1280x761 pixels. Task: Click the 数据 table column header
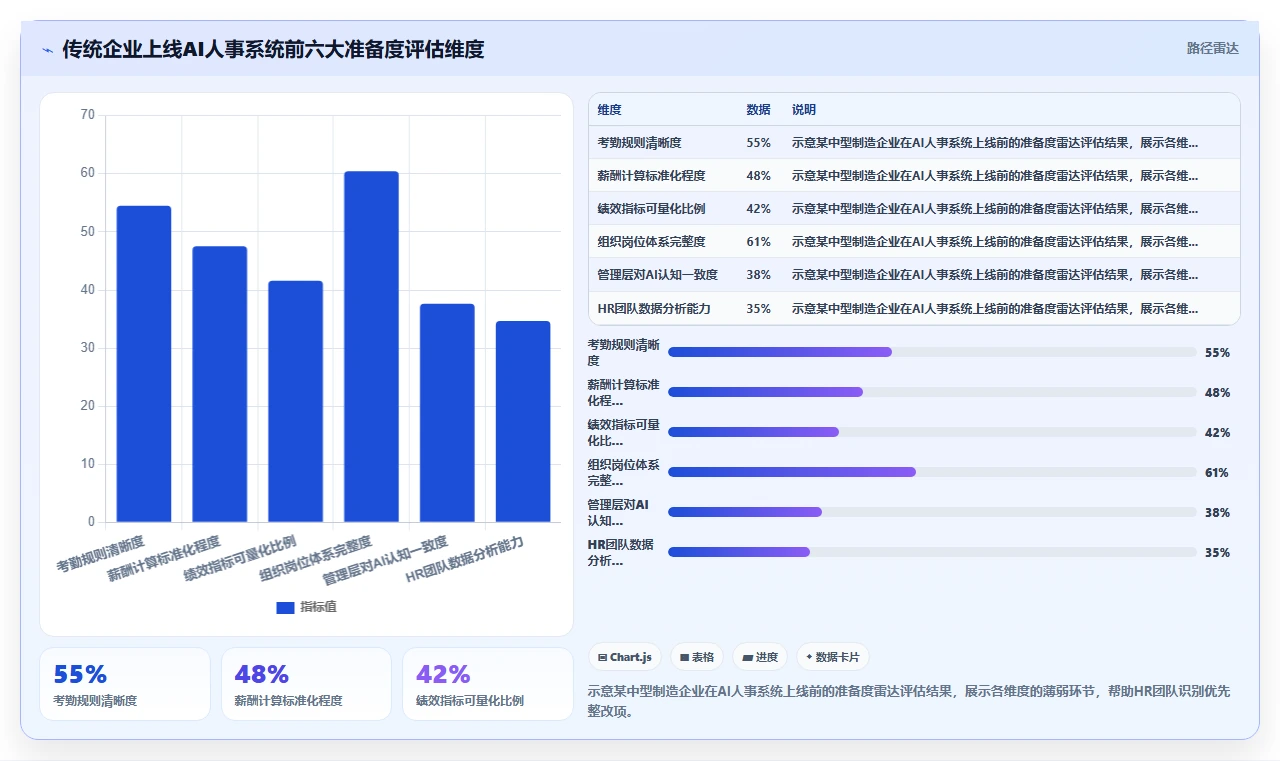[x=758, y=110]
